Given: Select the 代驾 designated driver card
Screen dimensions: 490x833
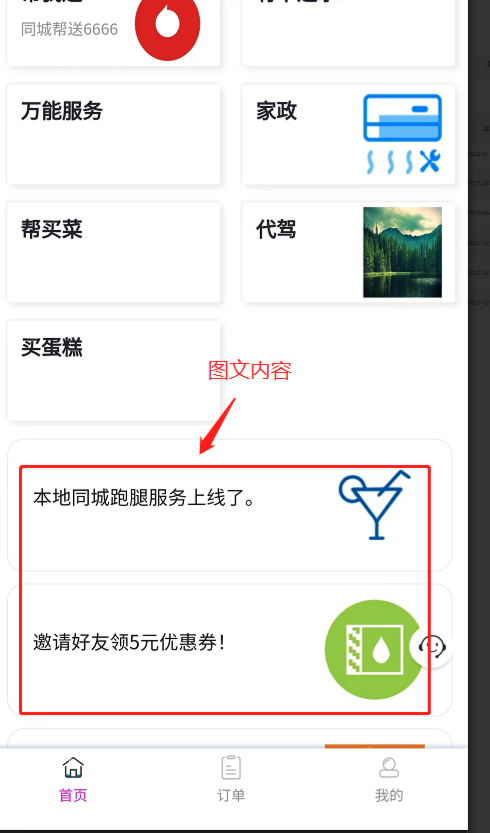Looking at the screenshot, I should (349, 252).
